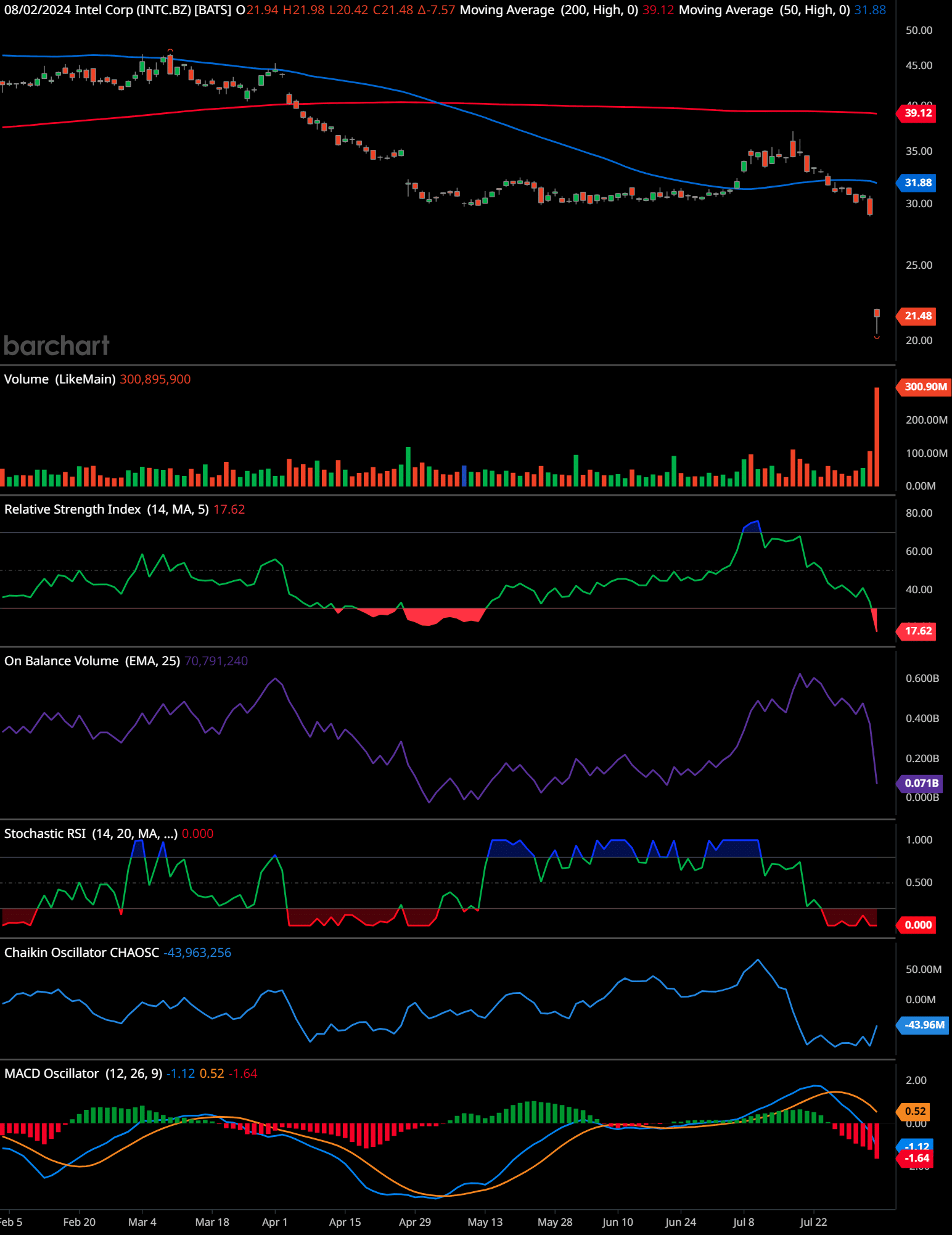Click the 0.600B OBV axis label

[x=922, y=678]
